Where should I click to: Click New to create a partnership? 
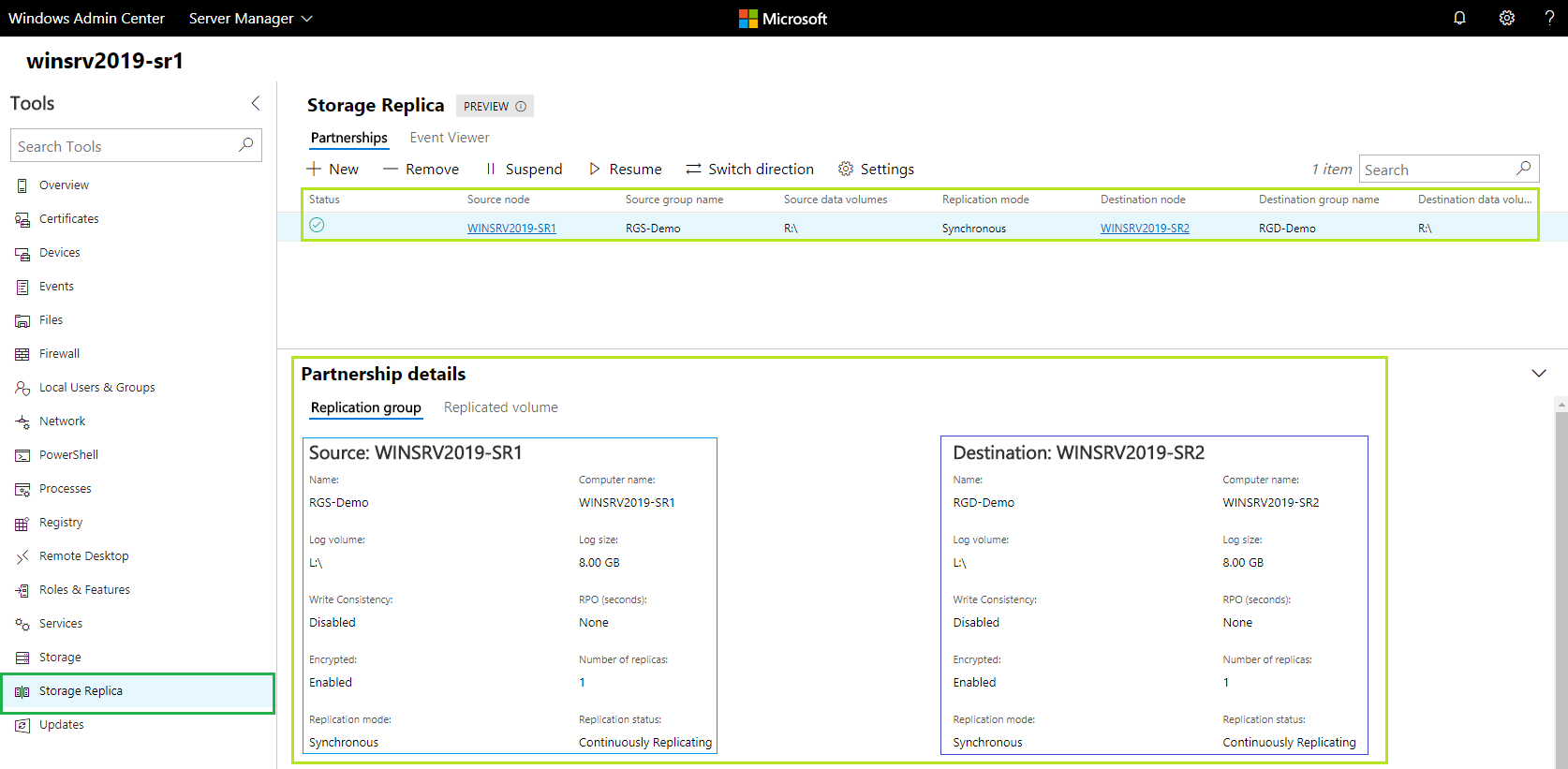tap(333, 169)
